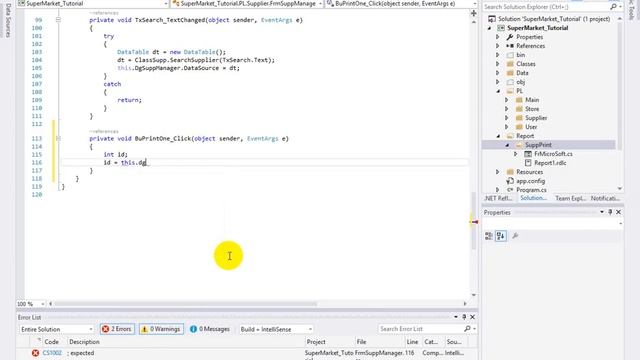Collapse the PL folder
Screen dimensions: 640x360
pos(498,91)
